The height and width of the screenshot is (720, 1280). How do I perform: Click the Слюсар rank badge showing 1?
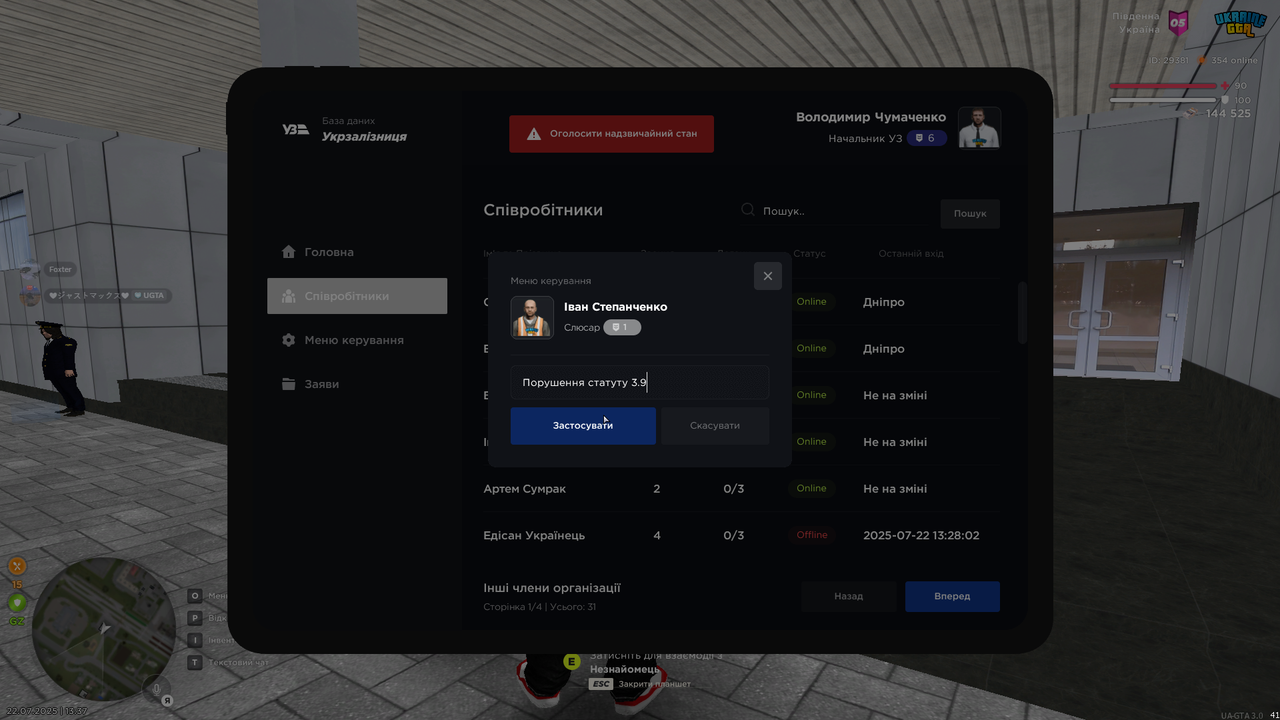[621, 327]
